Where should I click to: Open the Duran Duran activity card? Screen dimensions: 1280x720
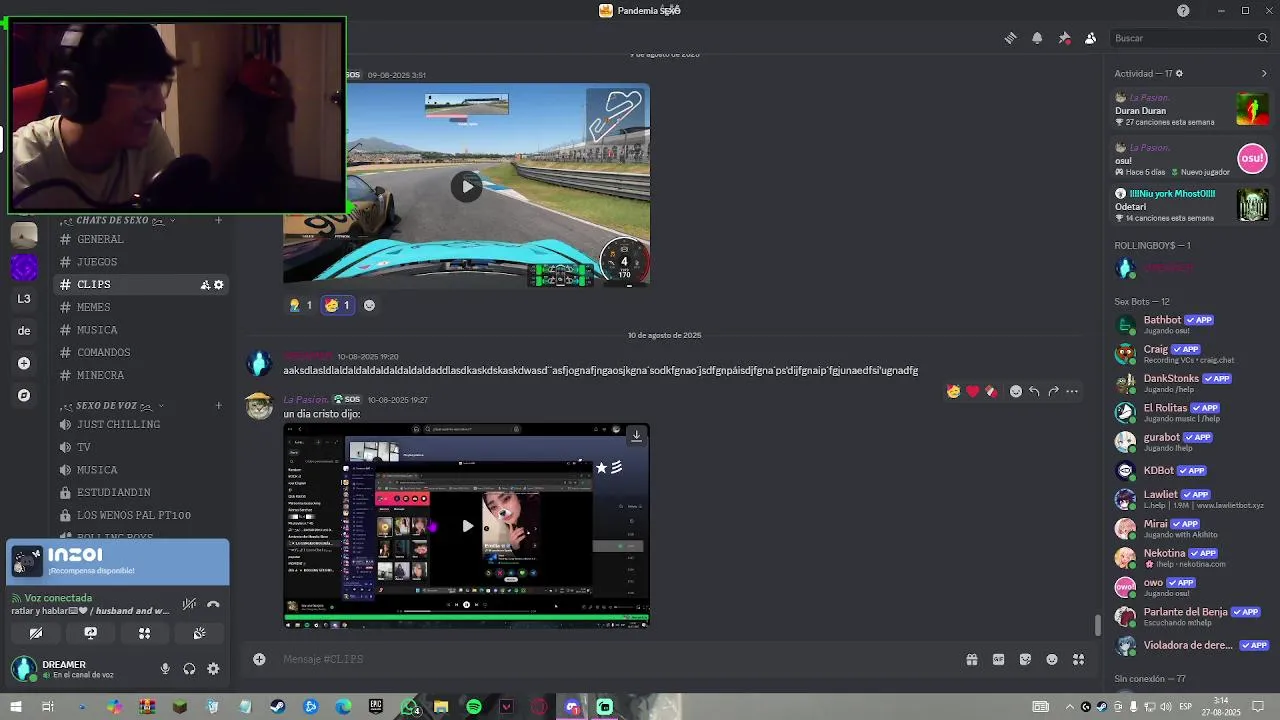click(x=1191, y=109)
